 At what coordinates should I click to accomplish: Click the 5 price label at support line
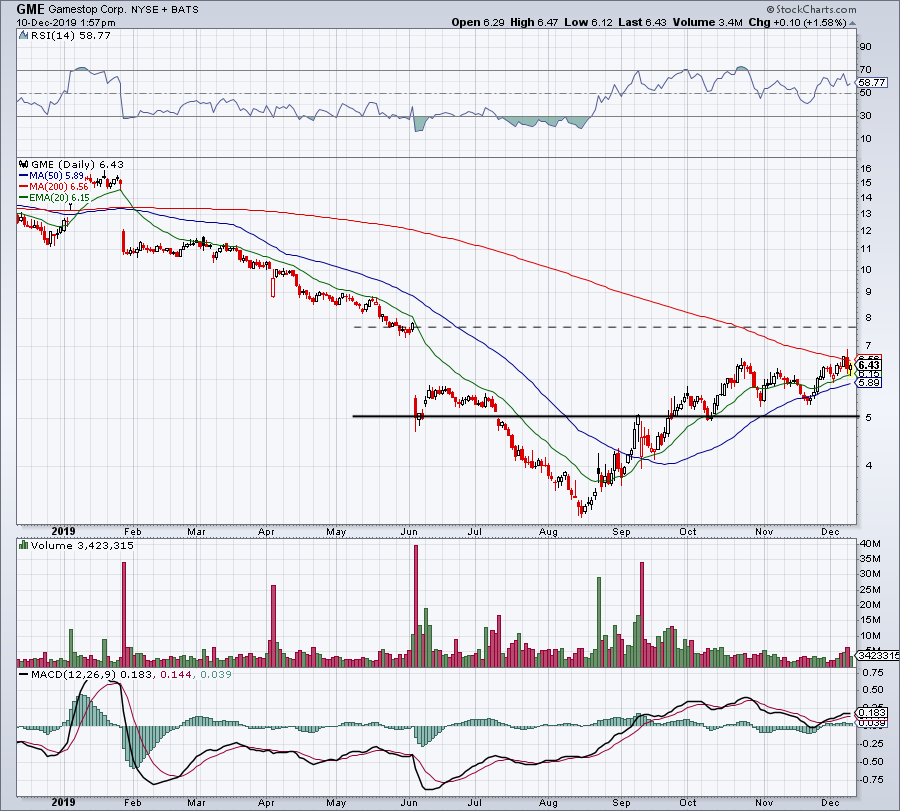(x=869, y=417)
